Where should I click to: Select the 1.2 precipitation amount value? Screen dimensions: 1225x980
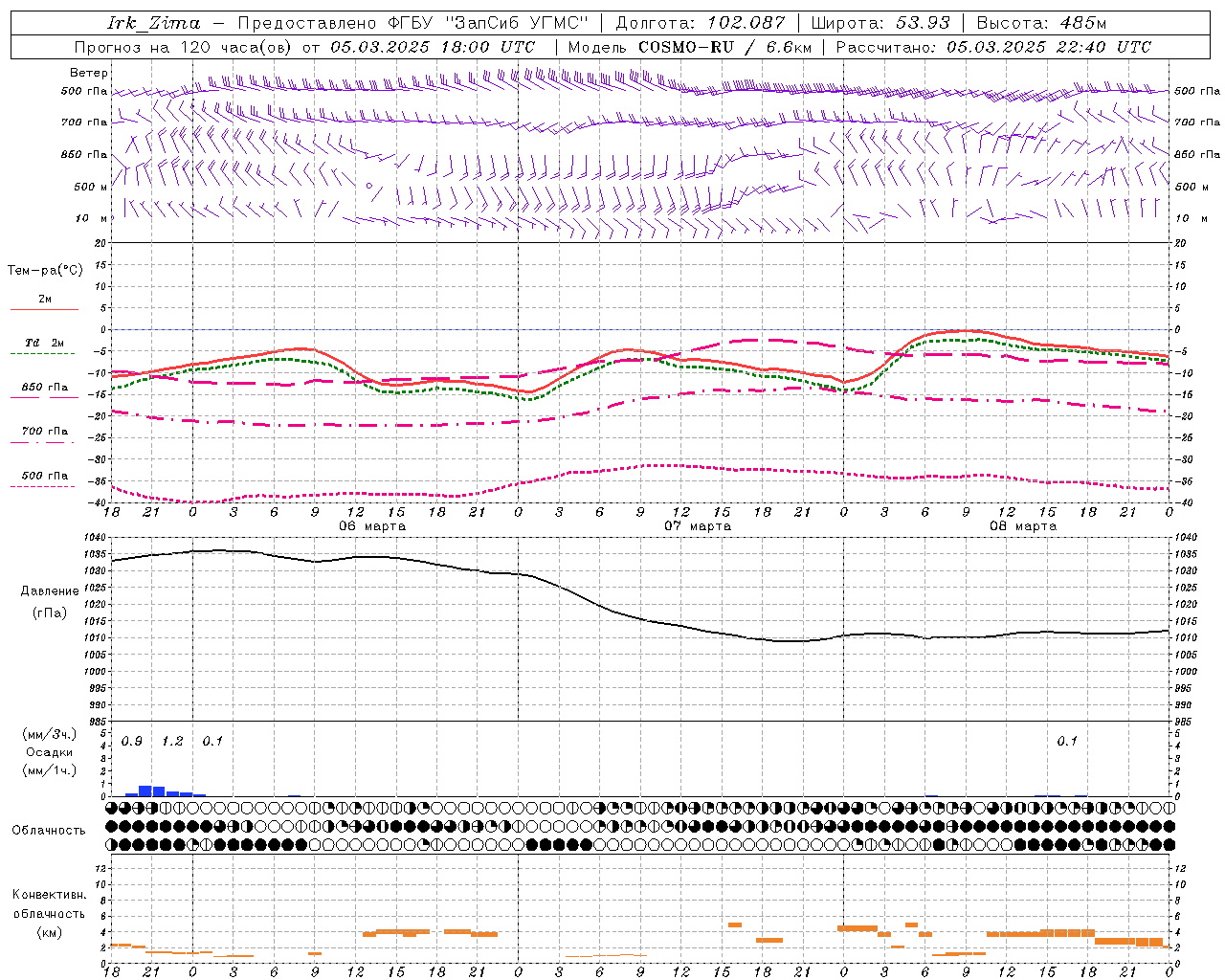point(172,742)
